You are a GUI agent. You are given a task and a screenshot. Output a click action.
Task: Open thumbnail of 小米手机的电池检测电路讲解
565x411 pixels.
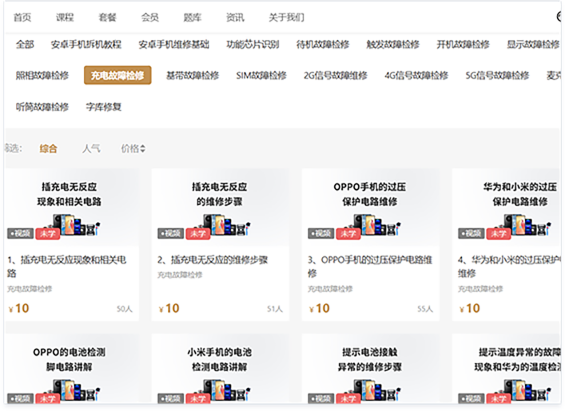coord(220,368)
